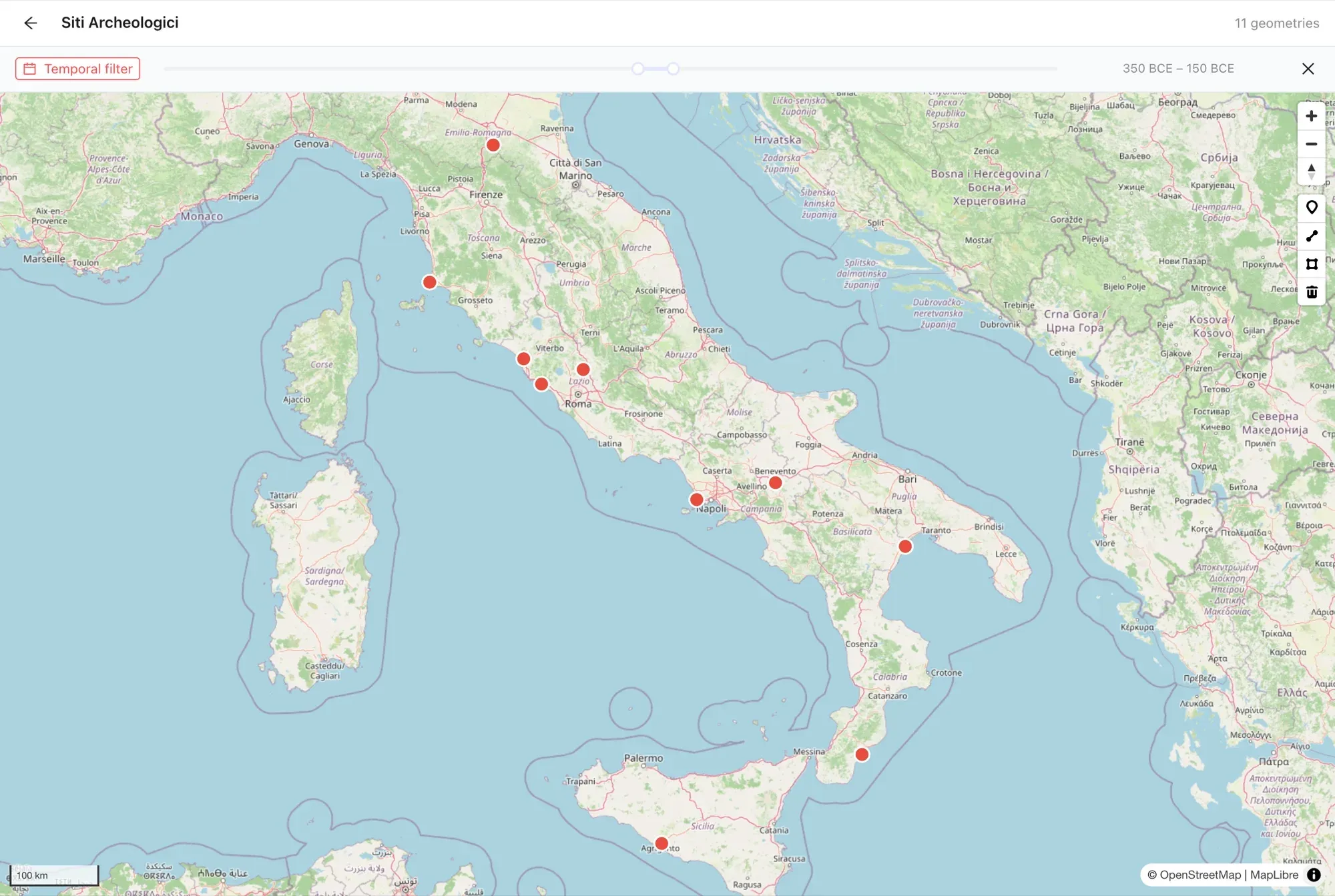The height and width of the screenshot is (896, 1335).
Task: Select the line drawing tool
Action: click(x=1311, y=236)
